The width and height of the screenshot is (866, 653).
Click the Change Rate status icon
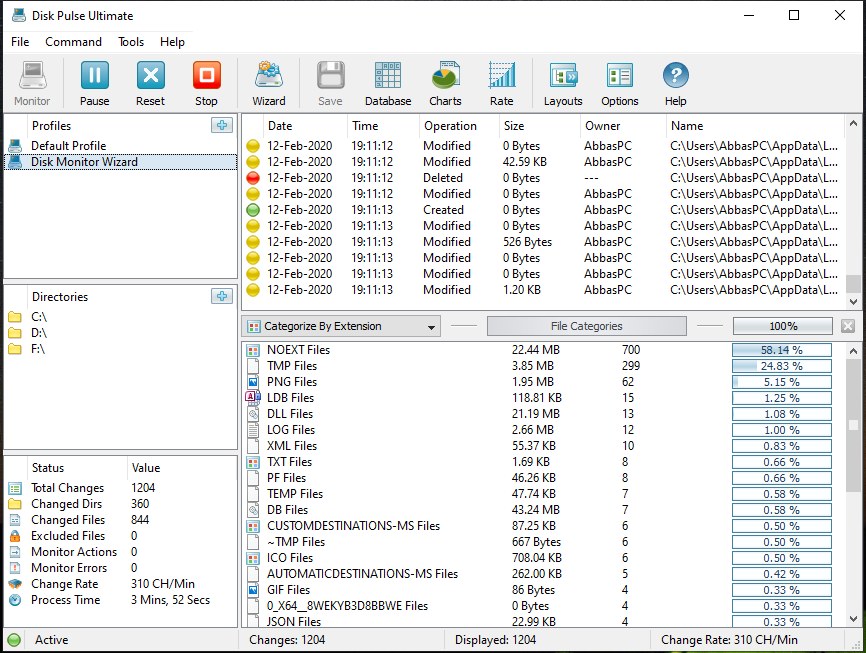(15, 584)
